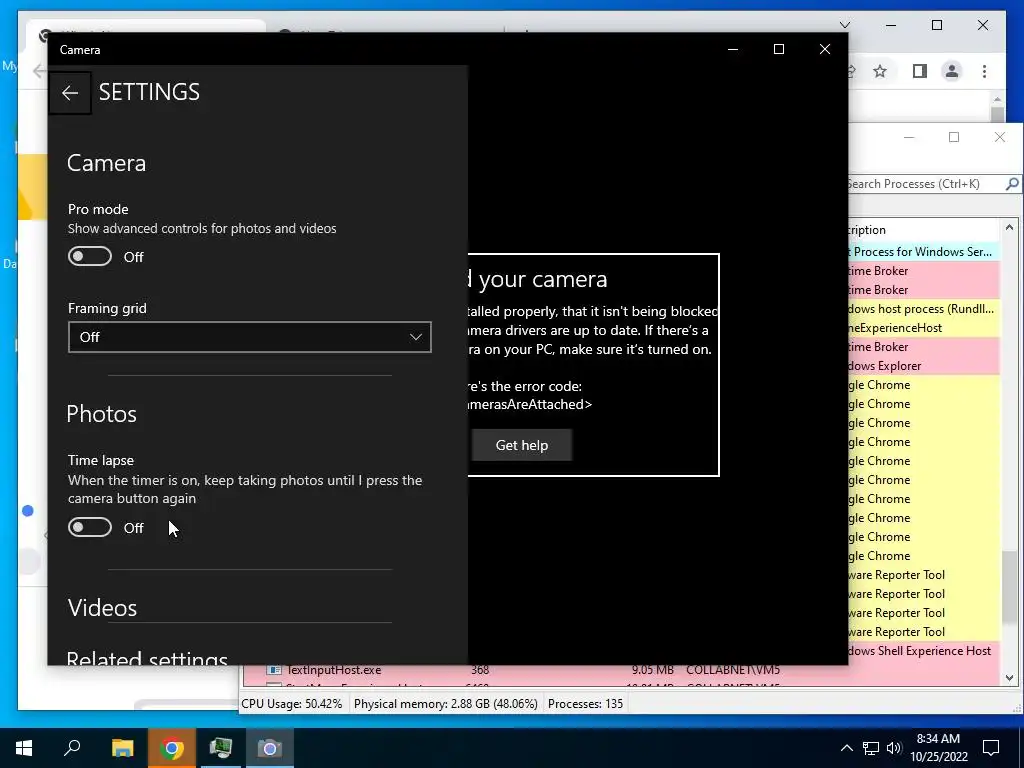Click Processes: 135 status entry
The image size is (1024, 768).
click(x=586, y=704)
